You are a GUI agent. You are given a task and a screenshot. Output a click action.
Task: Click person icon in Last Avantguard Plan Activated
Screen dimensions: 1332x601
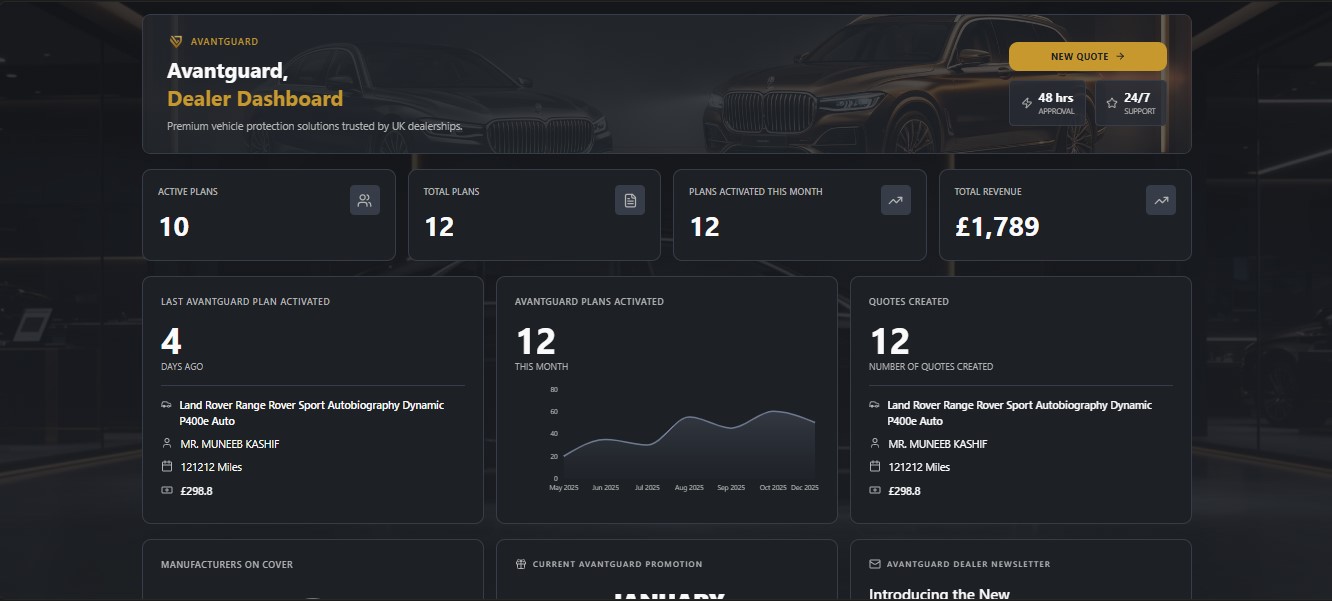[x=166, y=443]
